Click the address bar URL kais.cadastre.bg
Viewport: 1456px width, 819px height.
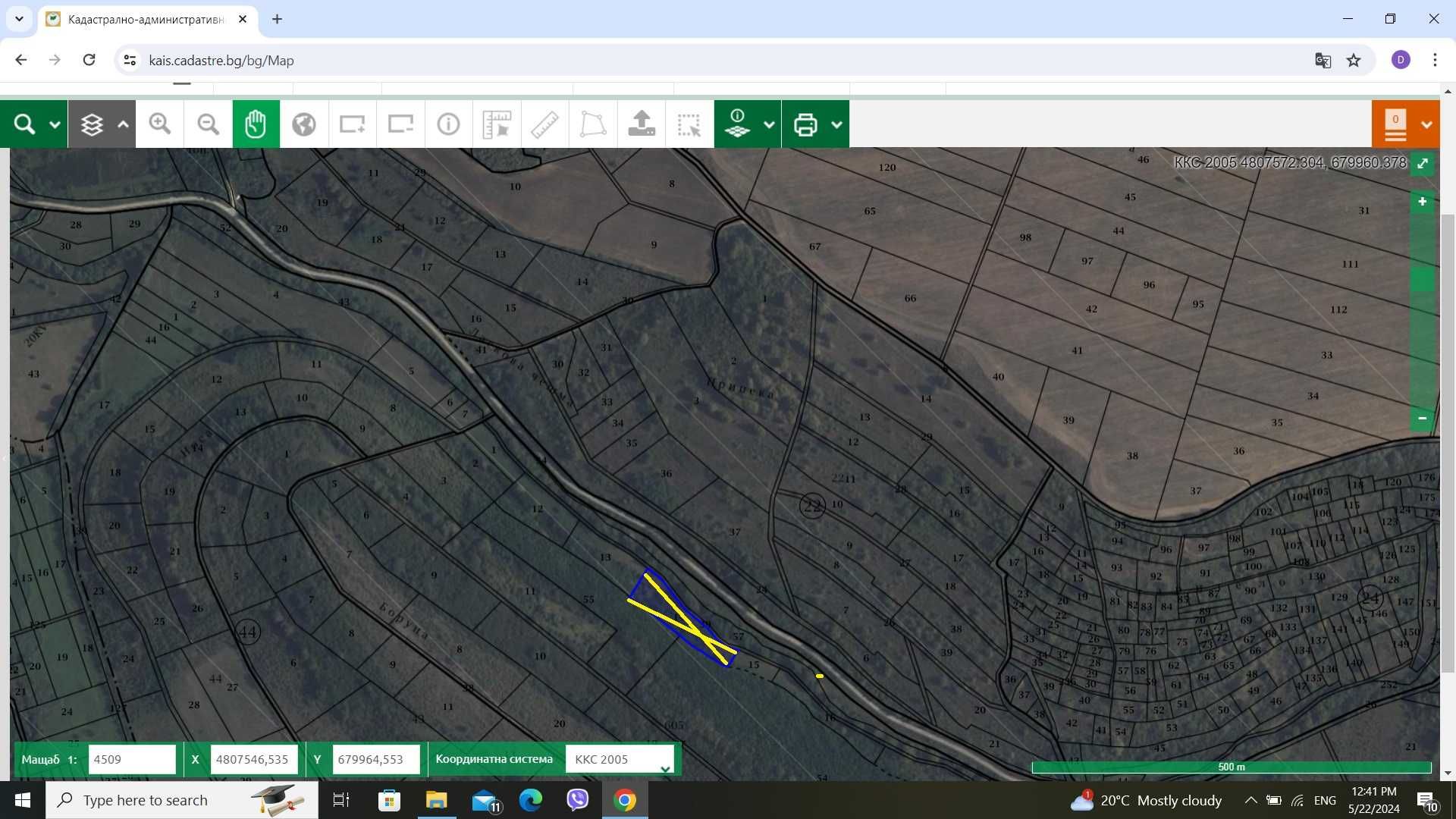pyautogui.click(x=221, y=61)
